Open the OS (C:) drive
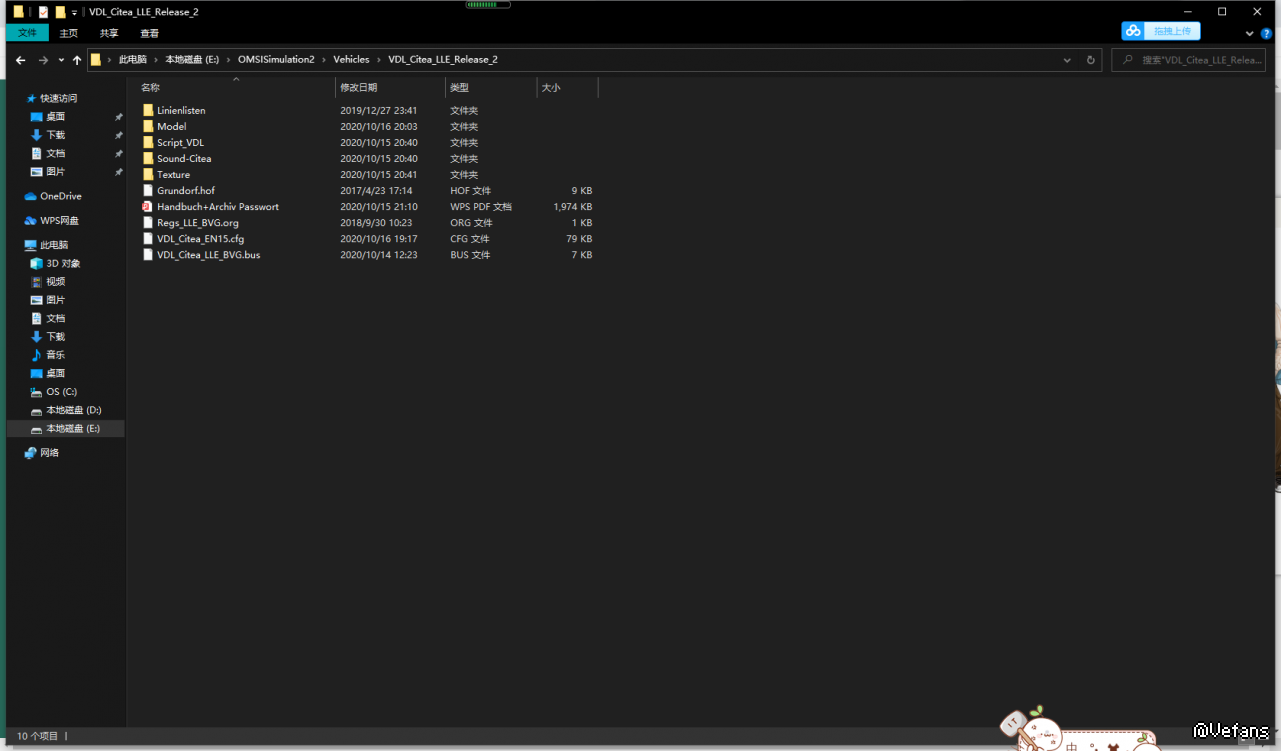 [61, 392]
